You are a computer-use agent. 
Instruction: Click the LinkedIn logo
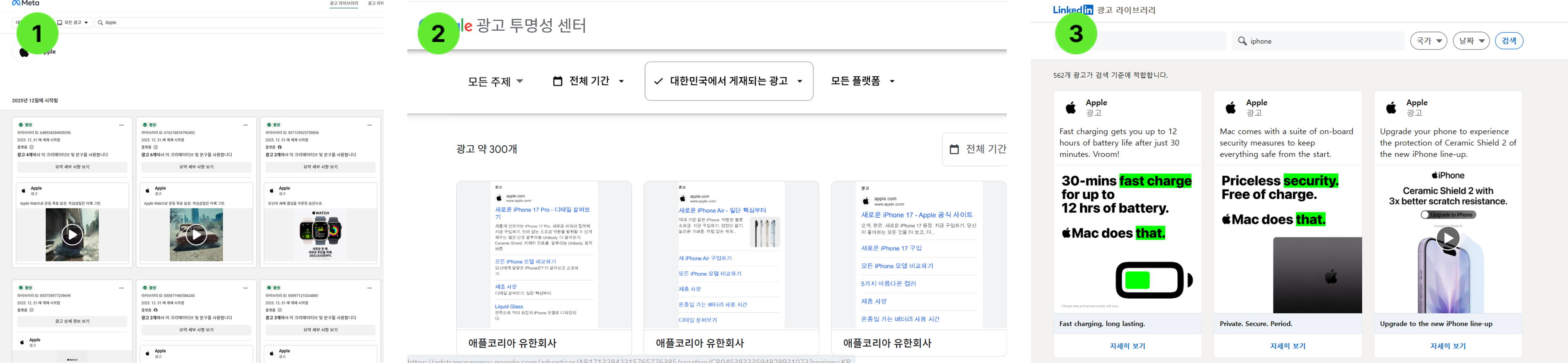pyautogui.click(x=1073, y=10)
